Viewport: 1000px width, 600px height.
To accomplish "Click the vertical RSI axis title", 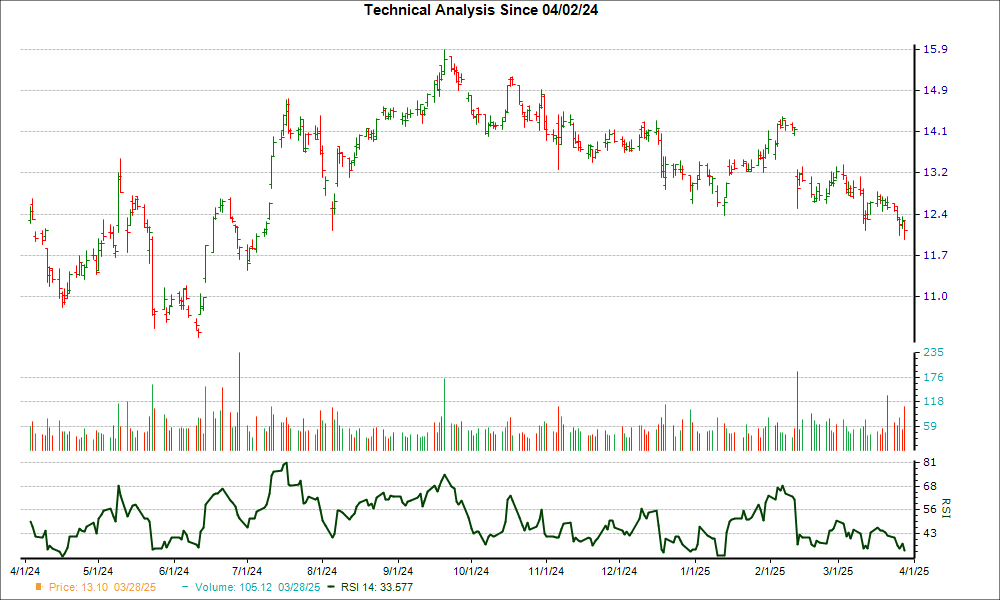I will 945,508.
